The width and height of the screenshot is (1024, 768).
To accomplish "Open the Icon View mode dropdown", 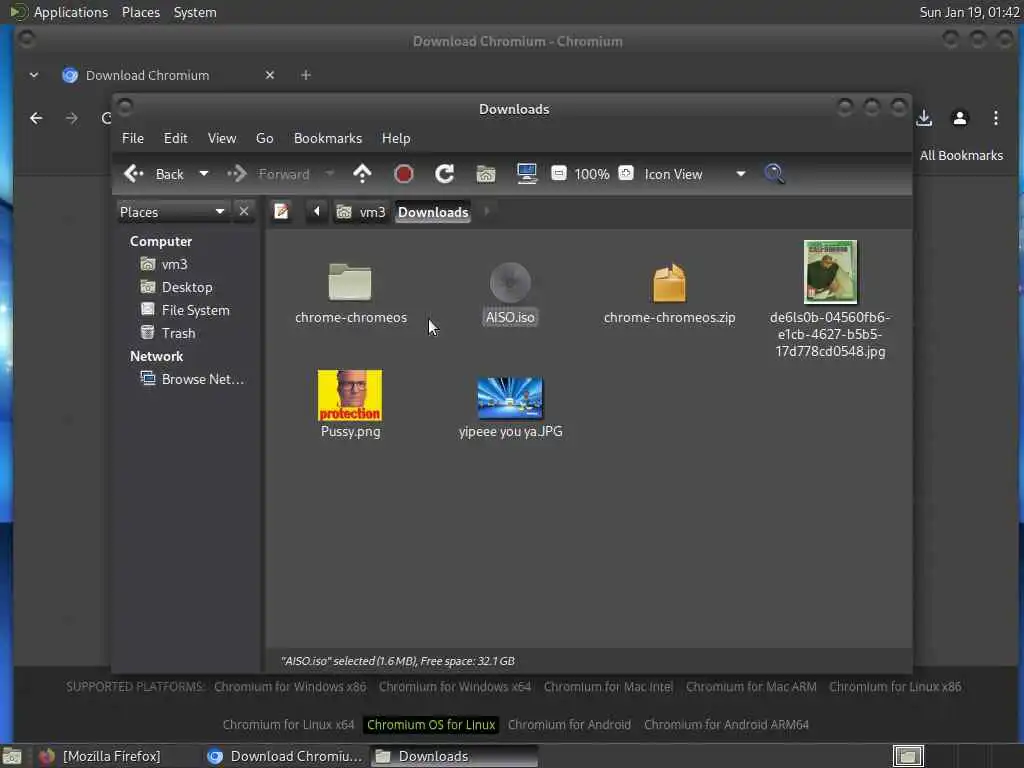I will click(x=695, y=174).
